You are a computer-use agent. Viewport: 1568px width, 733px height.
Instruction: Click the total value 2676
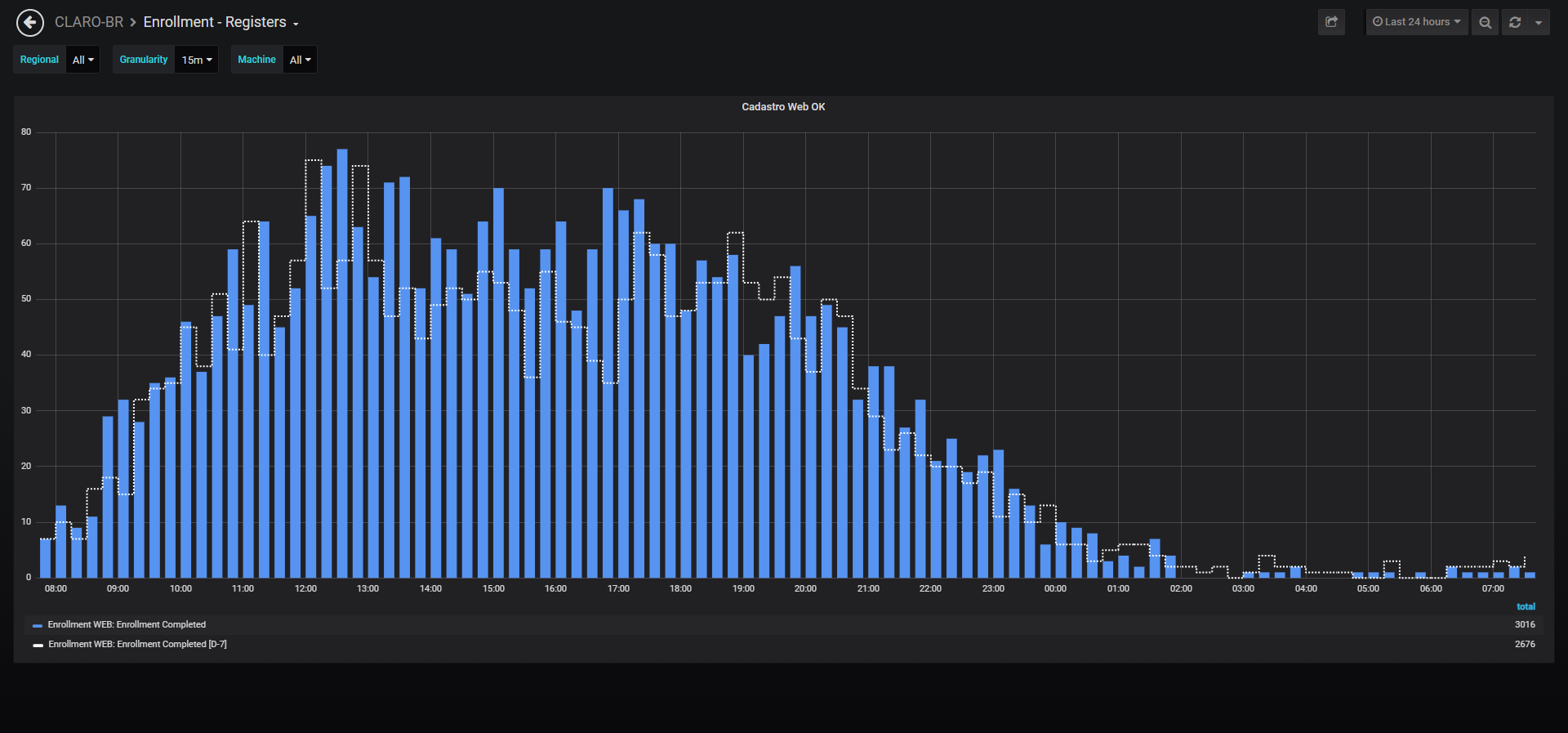pyautogui.click(x=1525, y=644)
